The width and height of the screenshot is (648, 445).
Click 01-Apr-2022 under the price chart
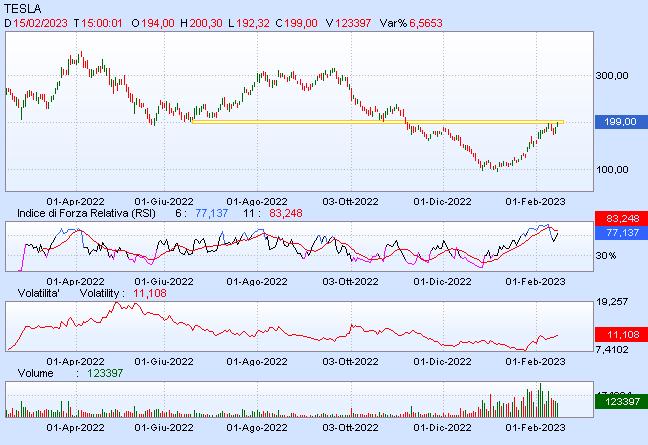pyautogui.click(x=75, y=202)
